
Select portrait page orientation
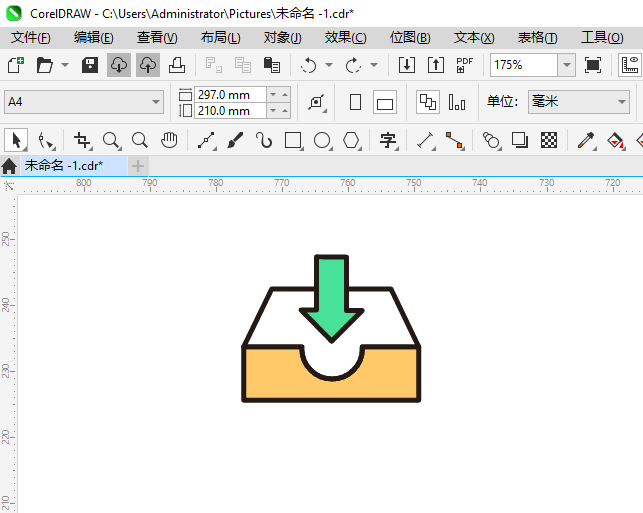pos(356,102)
